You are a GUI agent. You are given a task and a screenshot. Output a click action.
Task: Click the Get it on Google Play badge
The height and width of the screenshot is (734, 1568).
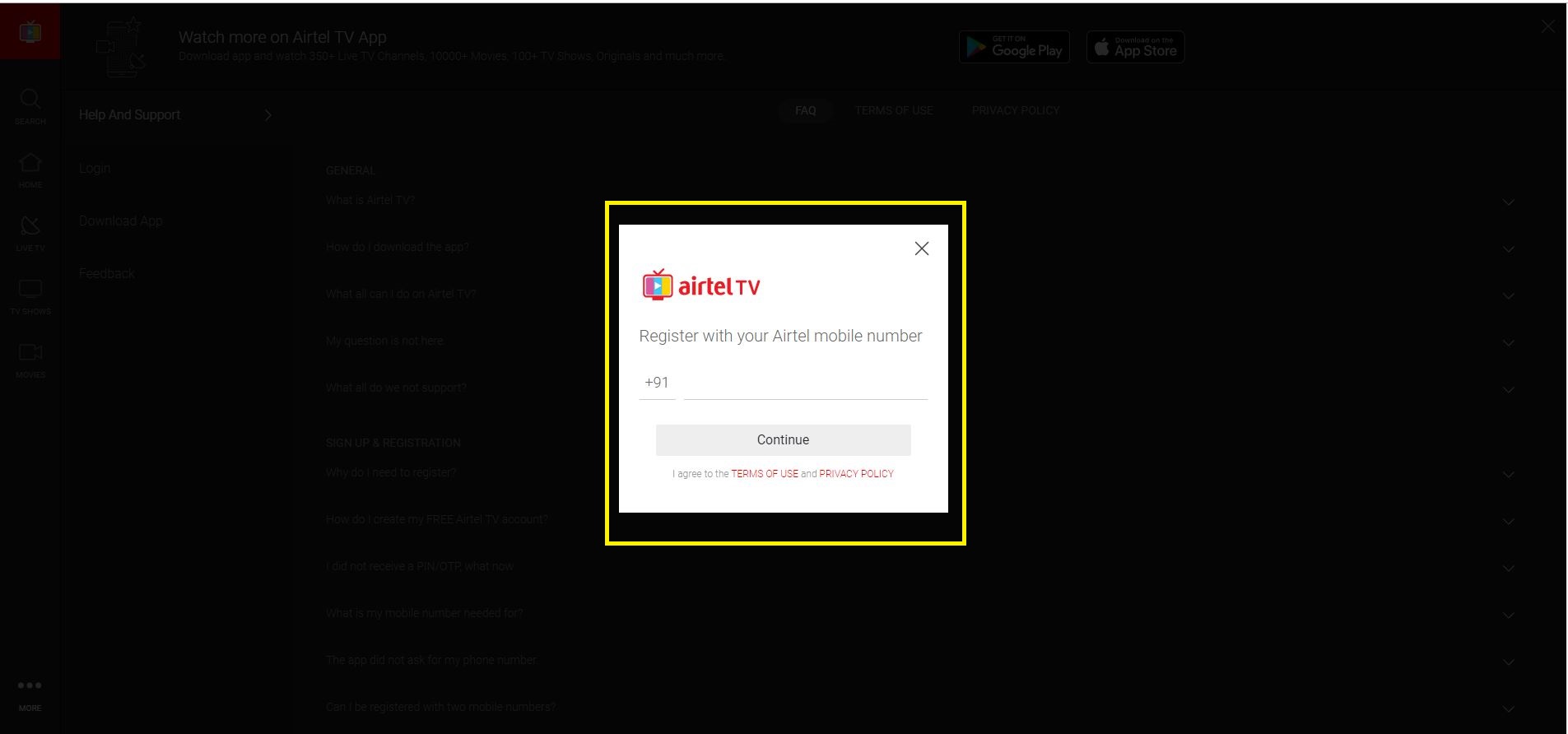tap(1014, 47)
